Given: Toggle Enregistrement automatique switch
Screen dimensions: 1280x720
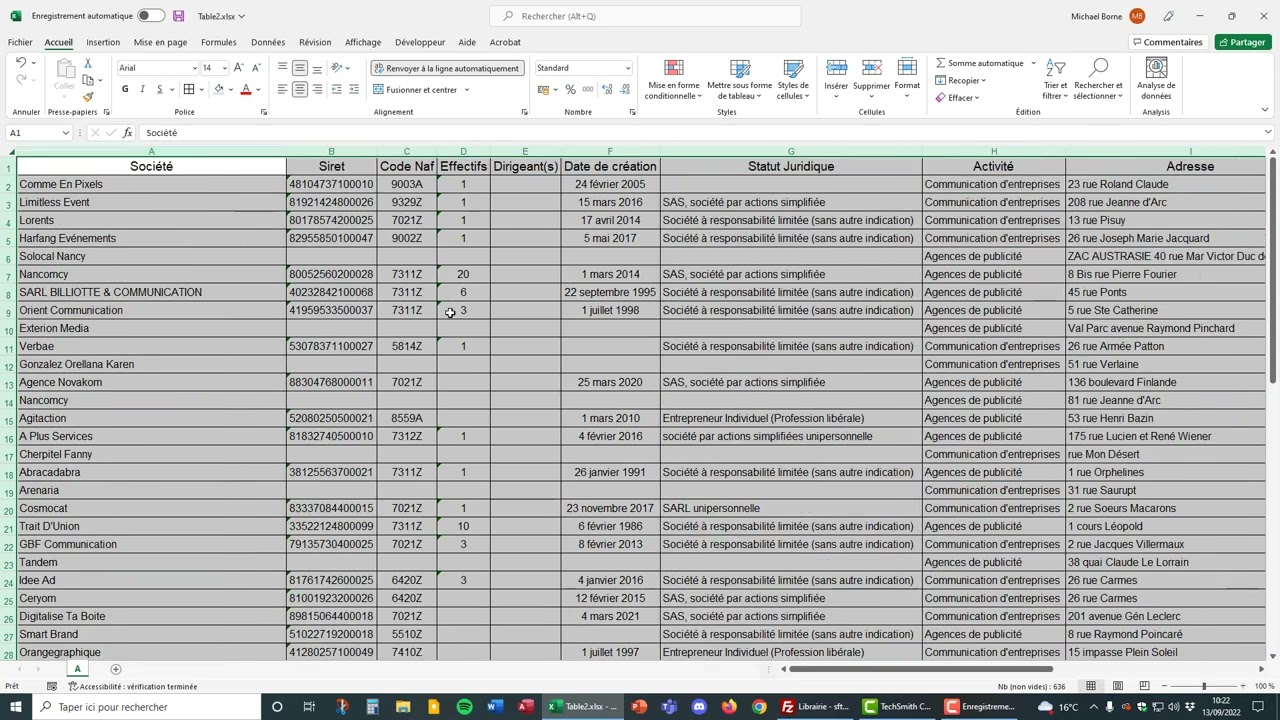Looking at the screenshot, I should [x=151, y=16].
